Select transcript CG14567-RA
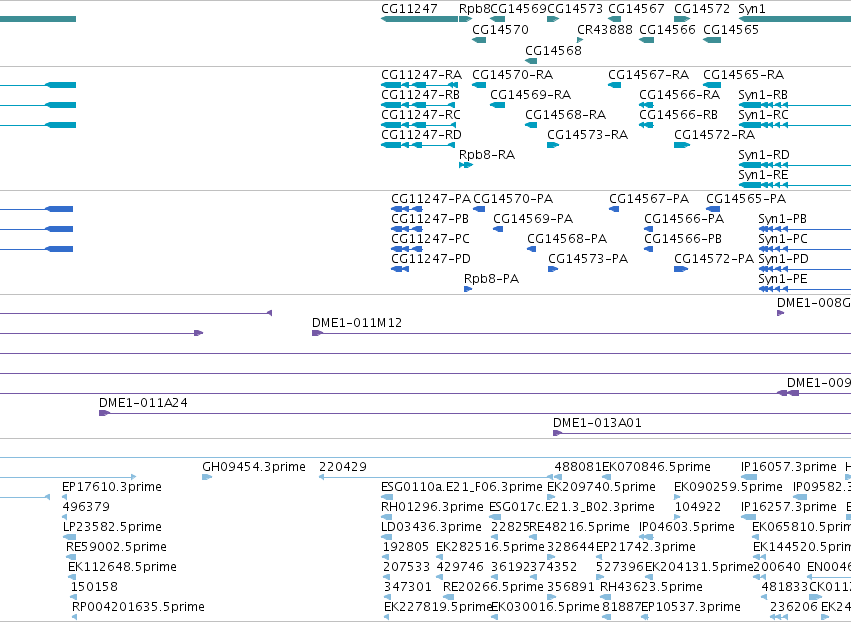 649,74
